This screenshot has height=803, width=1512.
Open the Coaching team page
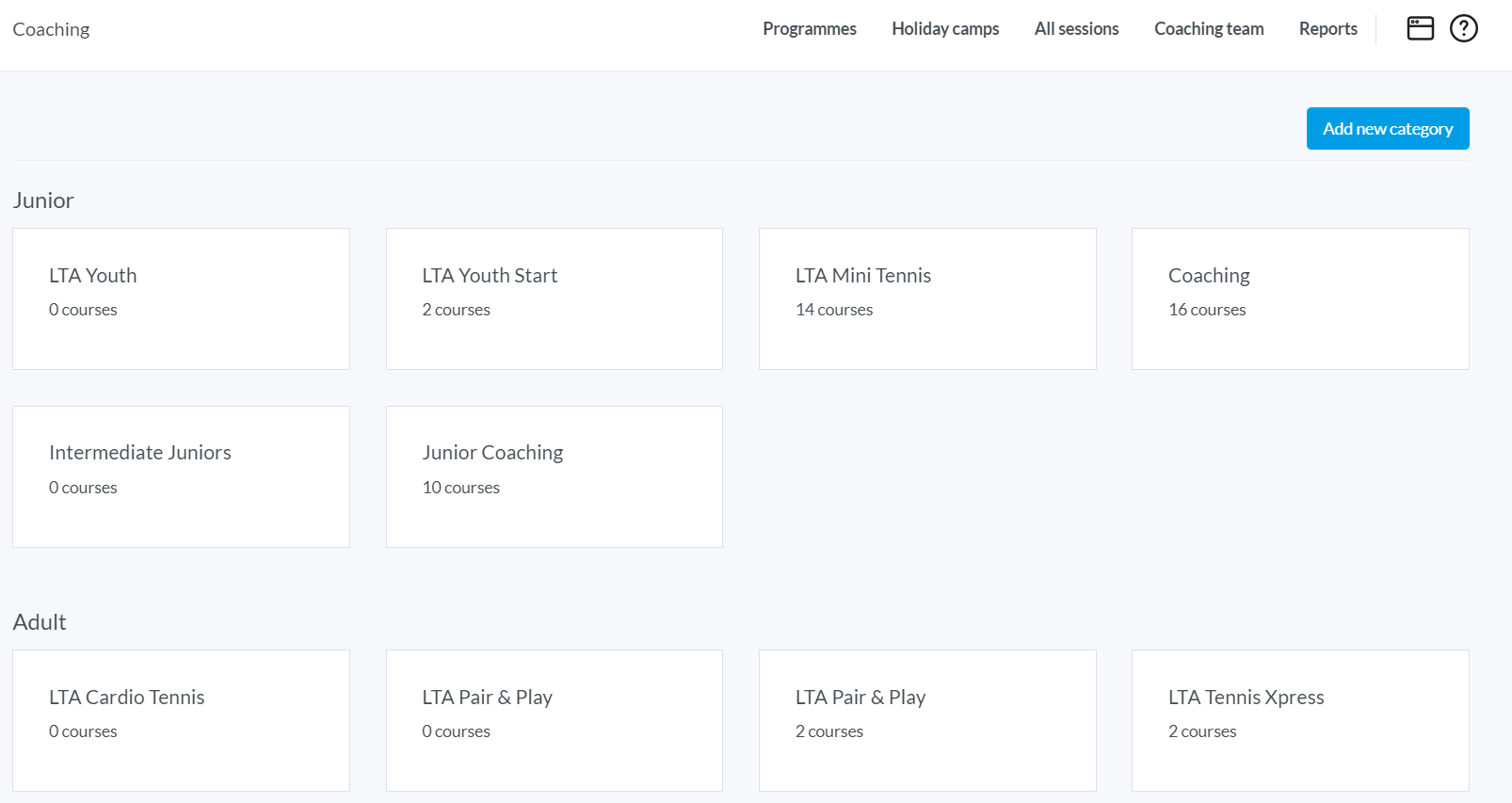tap(1209, 29)
